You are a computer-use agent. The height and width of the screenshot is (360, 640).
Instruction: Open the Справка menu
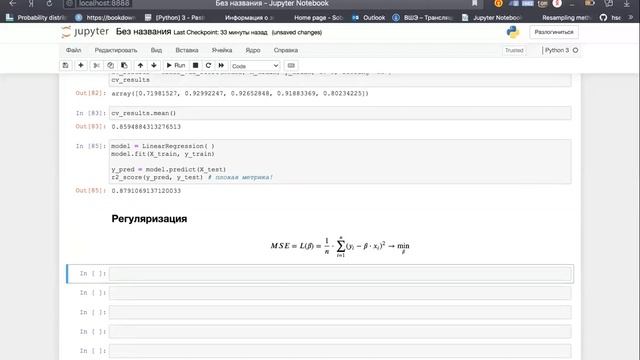pos(286,50)
